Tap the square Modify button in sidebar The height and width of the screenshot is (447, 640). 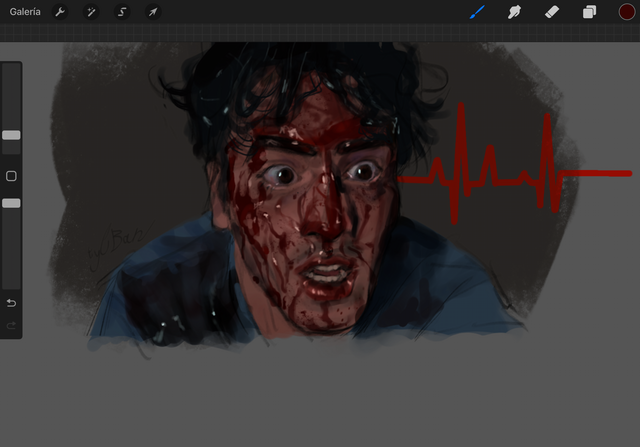(11, 176)
